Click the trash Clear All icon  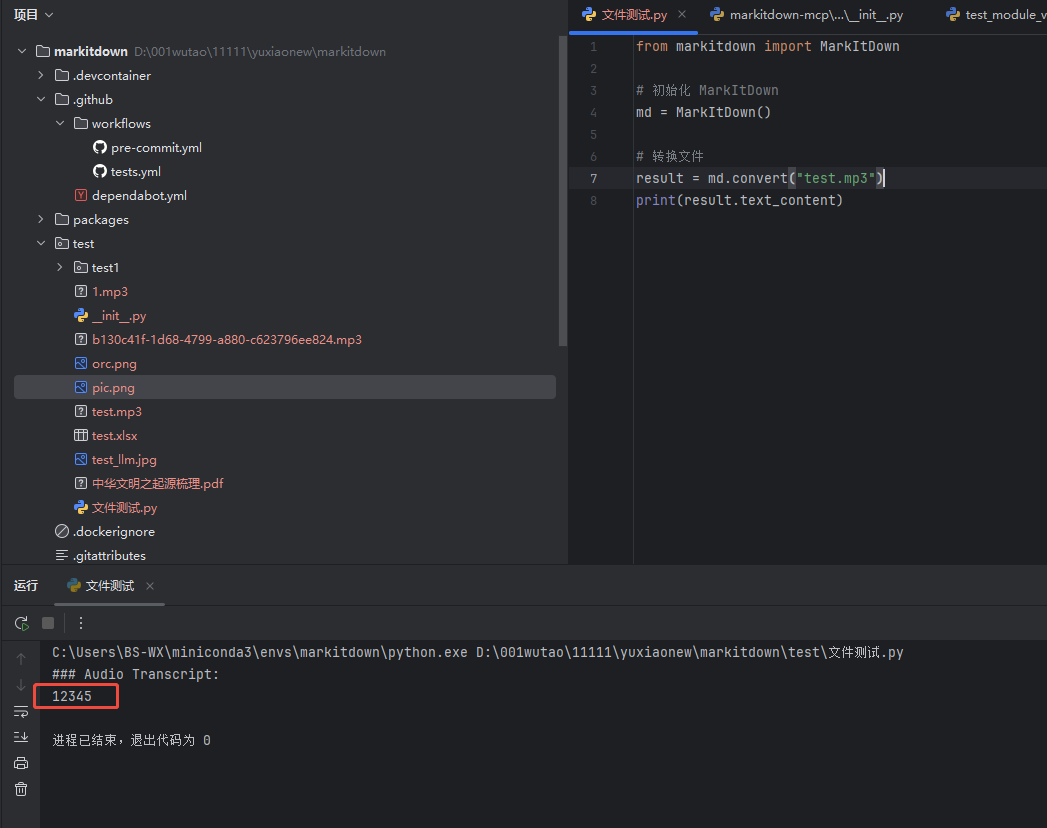[x=21, y=789]
